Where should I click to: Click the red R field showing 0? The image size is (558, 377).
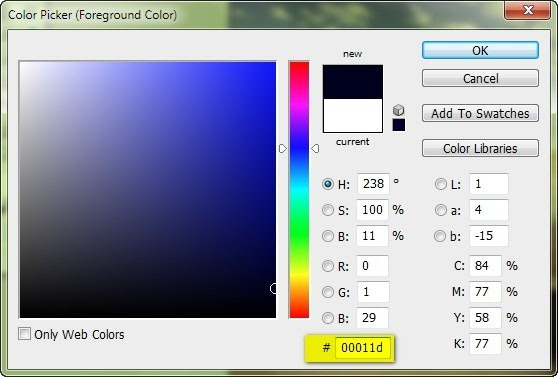(x=372, y=266)
